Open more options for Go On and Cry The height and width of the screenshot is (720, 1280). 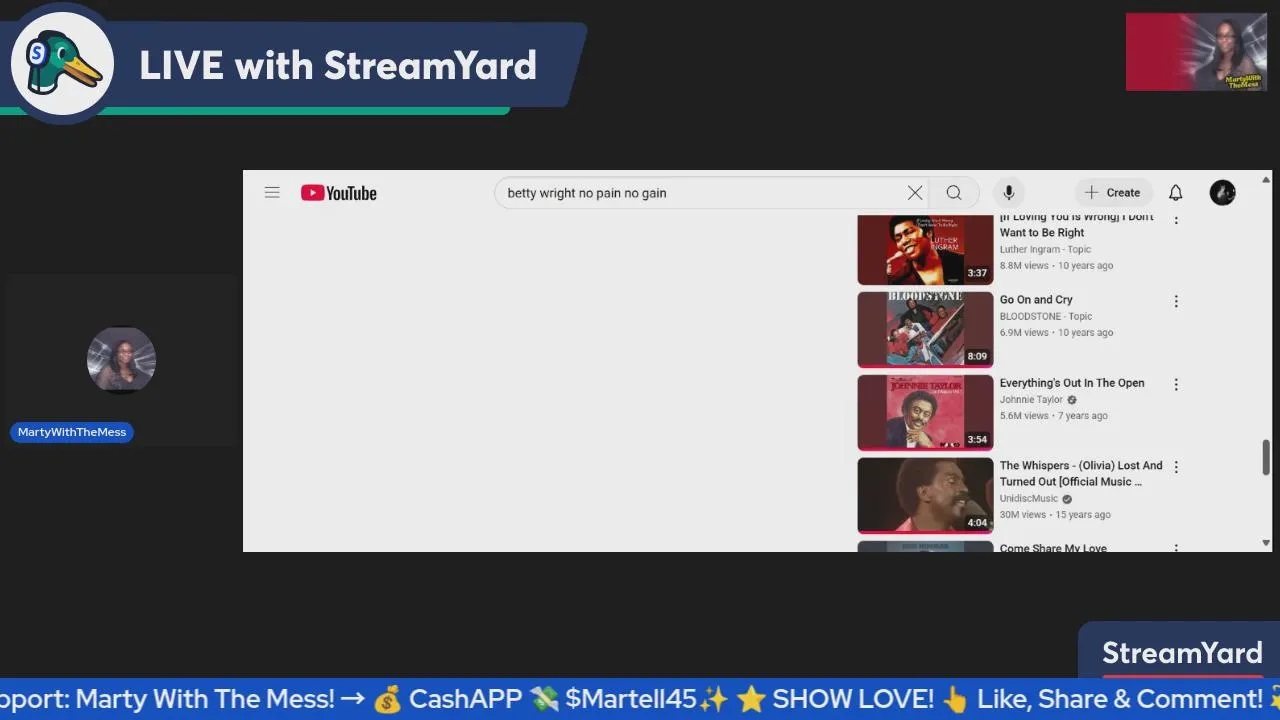(x=1176, y=301)
